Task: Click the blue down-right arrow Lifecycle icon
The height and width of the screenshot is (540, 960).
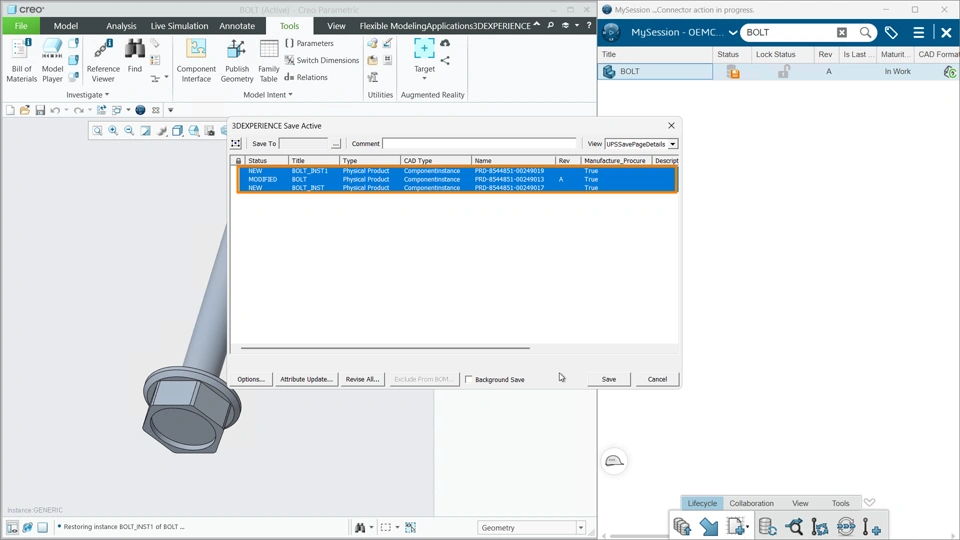Action: coord(709,526)
